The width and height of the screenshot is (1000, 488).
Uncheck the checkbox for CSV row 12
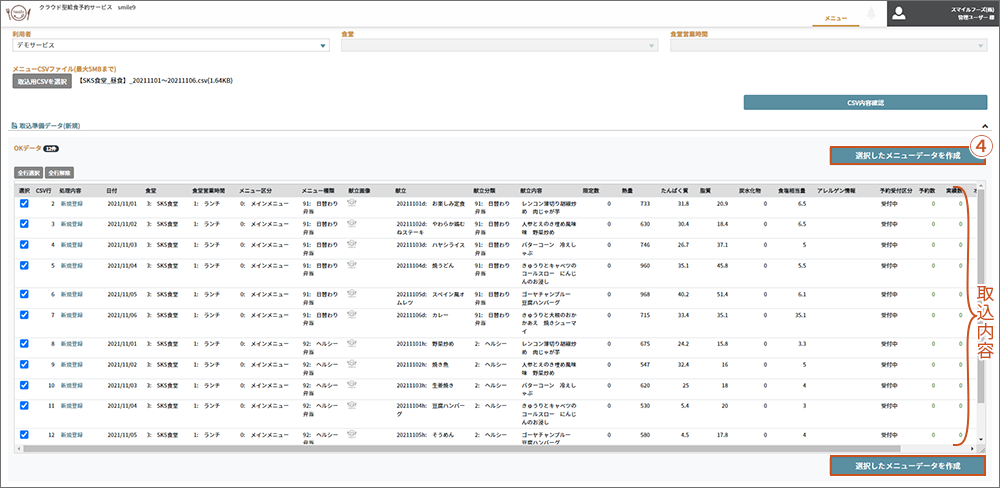tap(24, 434)
